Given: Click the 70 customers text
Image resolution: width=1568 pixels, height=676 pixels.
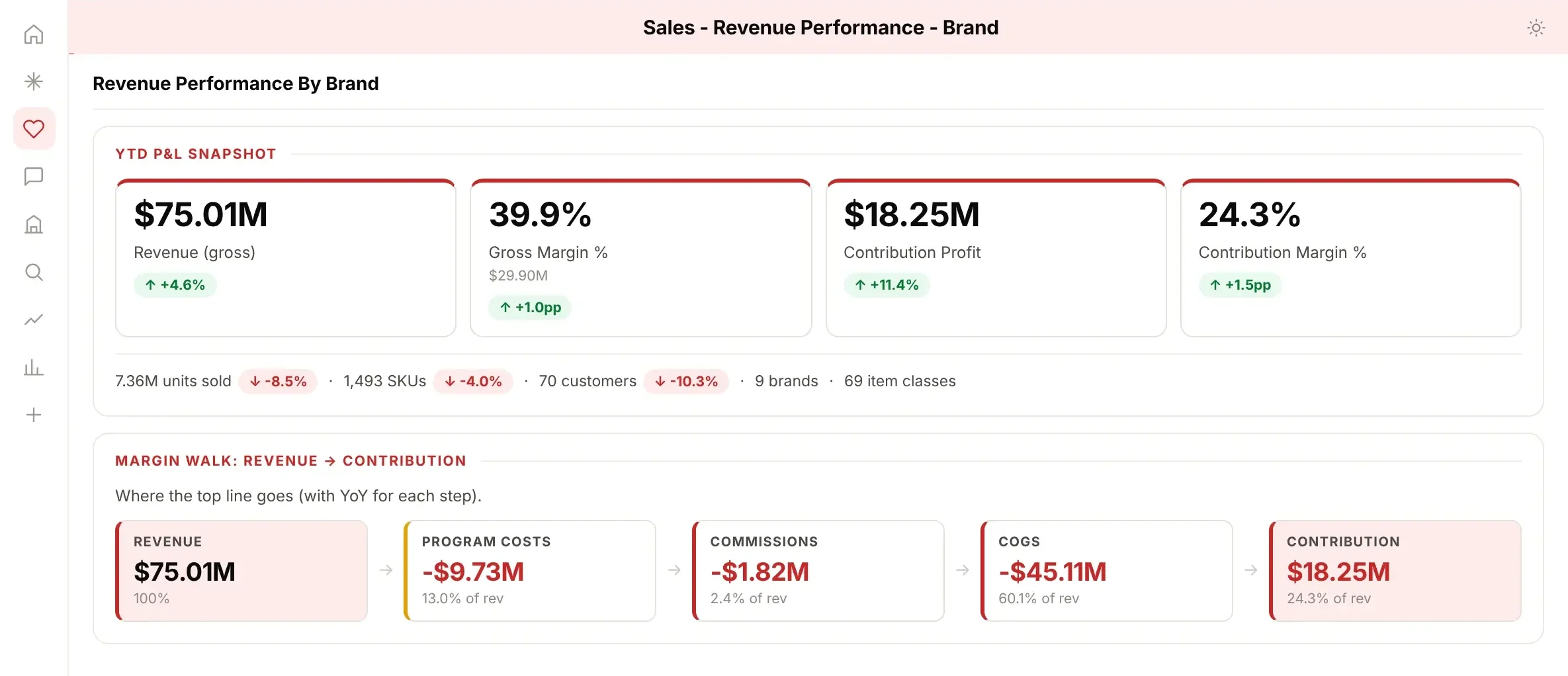Looking at the screenshot, I should 588,381.
